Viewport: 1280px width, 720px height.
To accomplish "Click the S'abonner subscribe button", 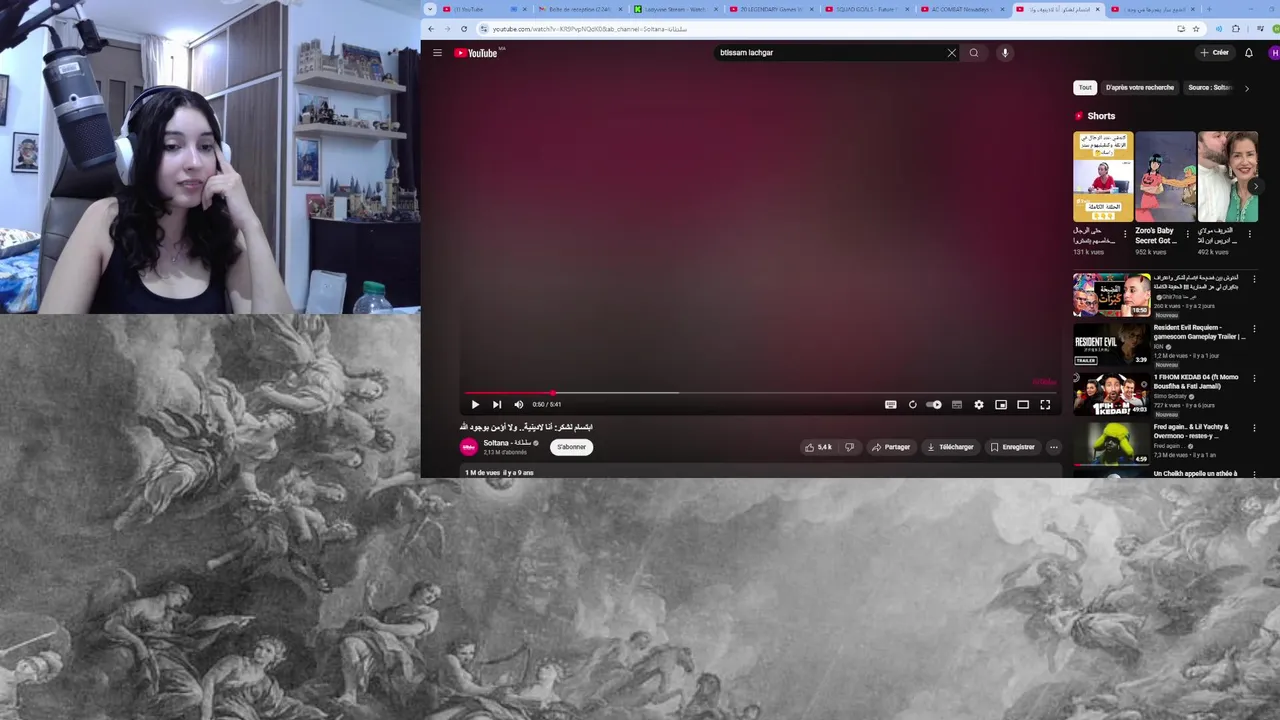I will pyautogui.click(x=571, y=447).
